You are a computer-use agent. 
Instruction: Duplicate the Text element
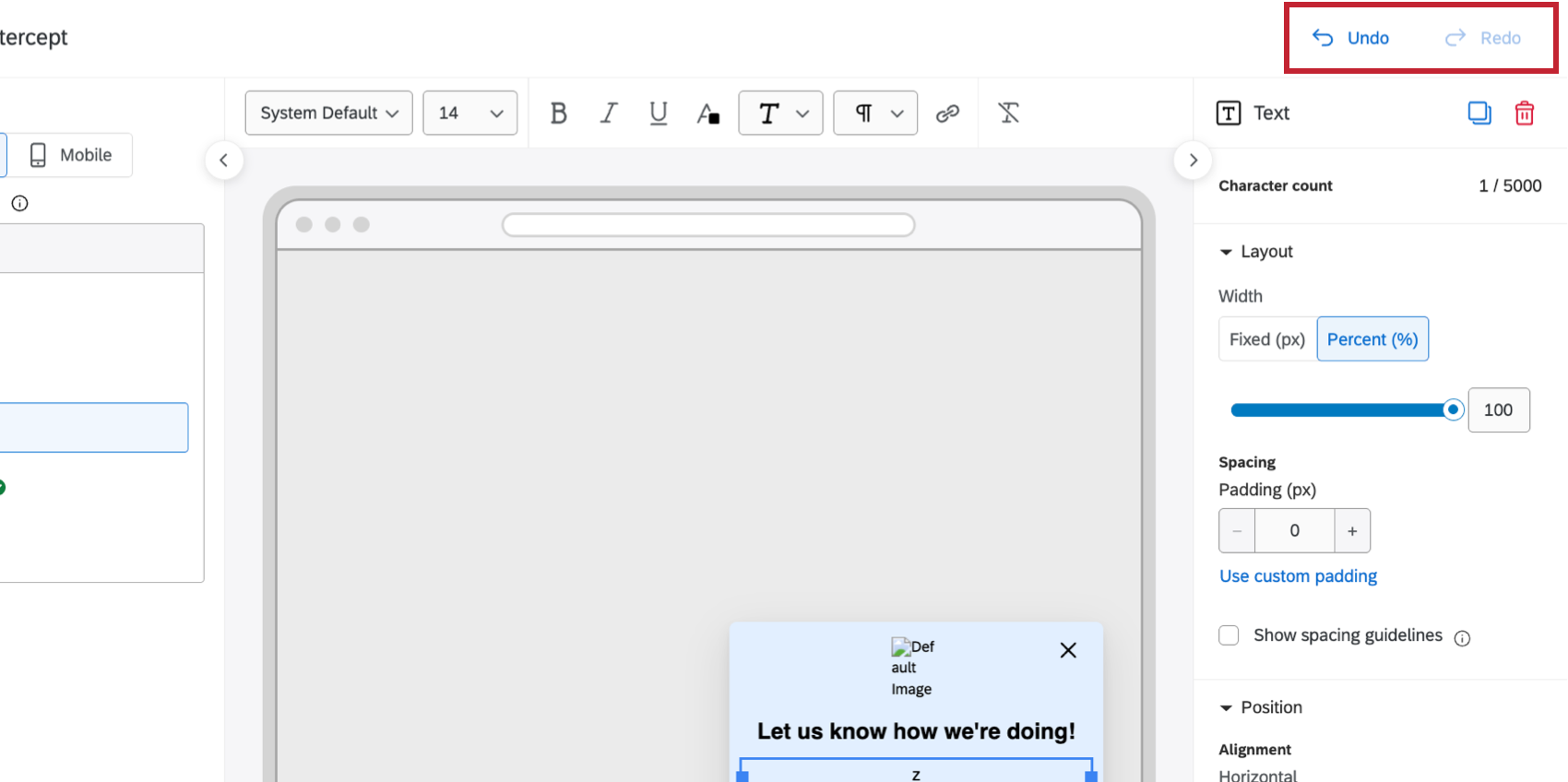pos(1479,113)
